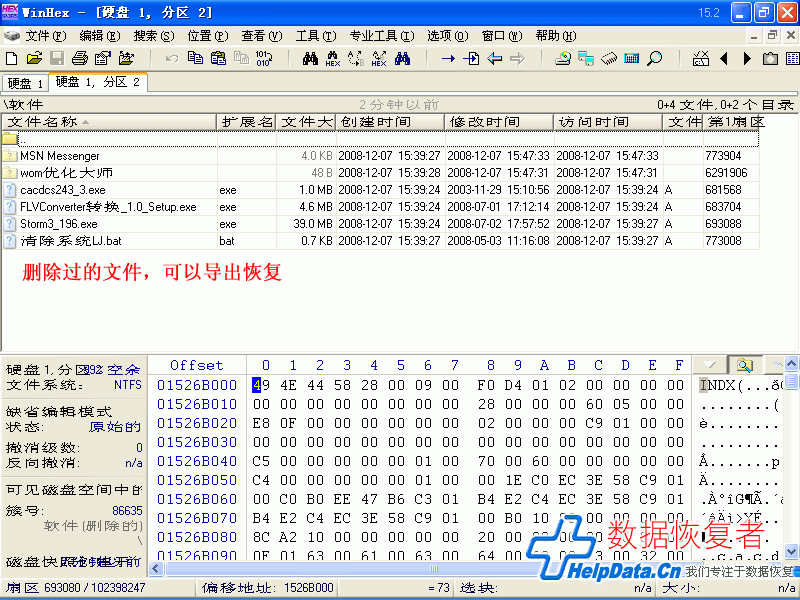Switch to the 硬盘 1 tab

[25, 83]
